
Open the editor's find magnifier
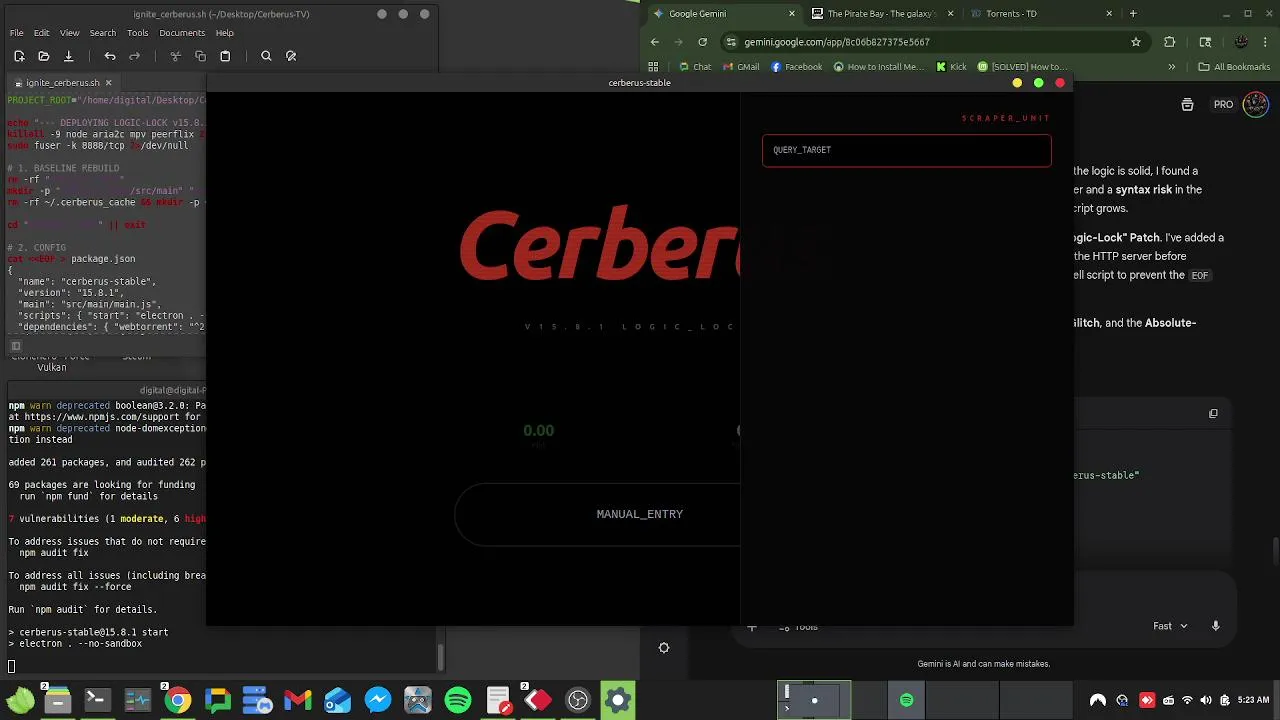coord(266,56)
